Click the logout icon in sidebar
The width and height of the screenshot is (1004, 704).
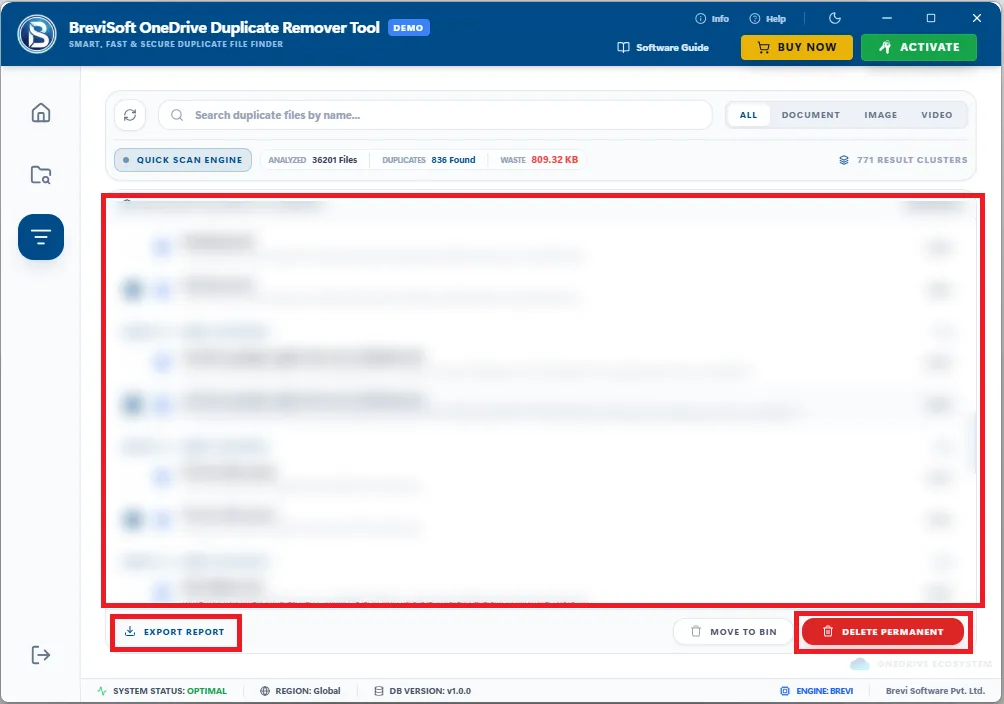point(41,655)
